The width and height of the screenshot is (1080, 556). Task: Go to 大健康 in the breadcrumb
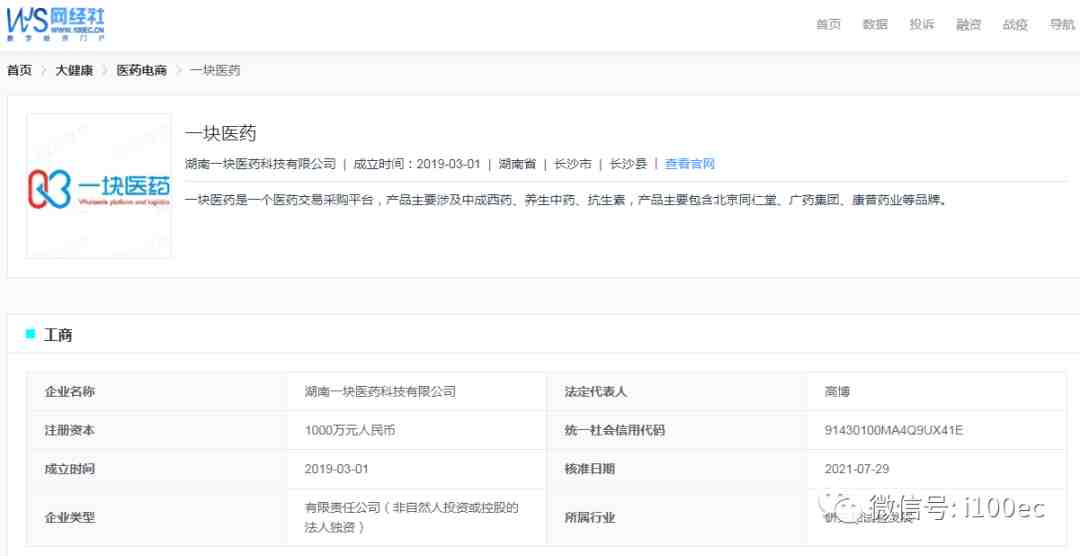point(74,70)
